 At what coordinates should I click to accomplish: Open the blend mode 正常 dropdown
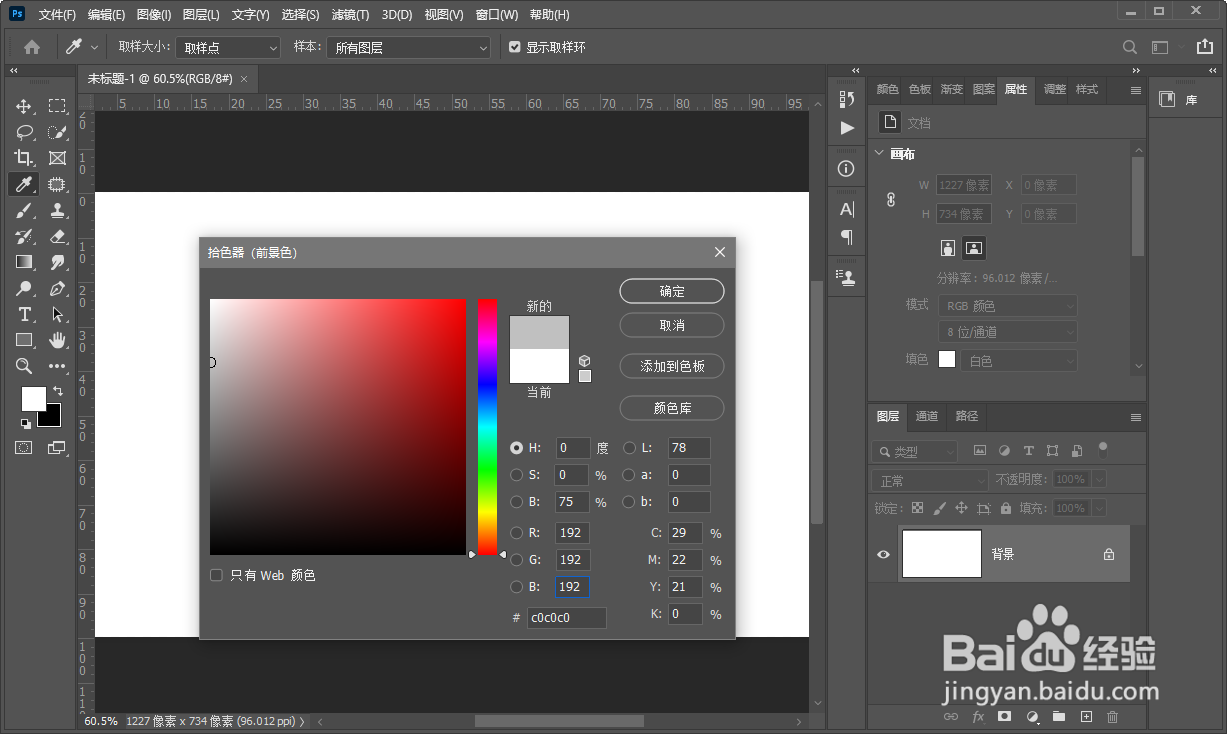pos(929,481)
